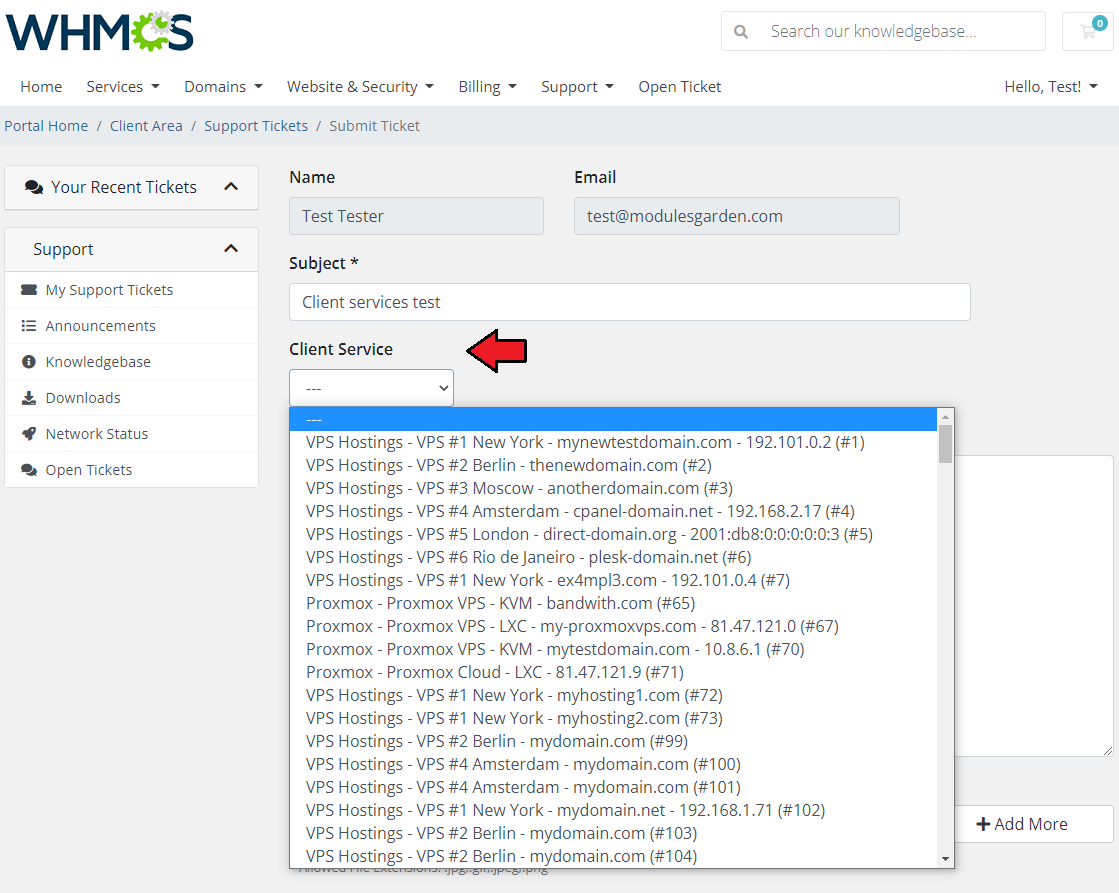This screenshot has height=893, width=1119.
Task: Select myhosting2.com service (#73)
Action: [x=613, y=717]
